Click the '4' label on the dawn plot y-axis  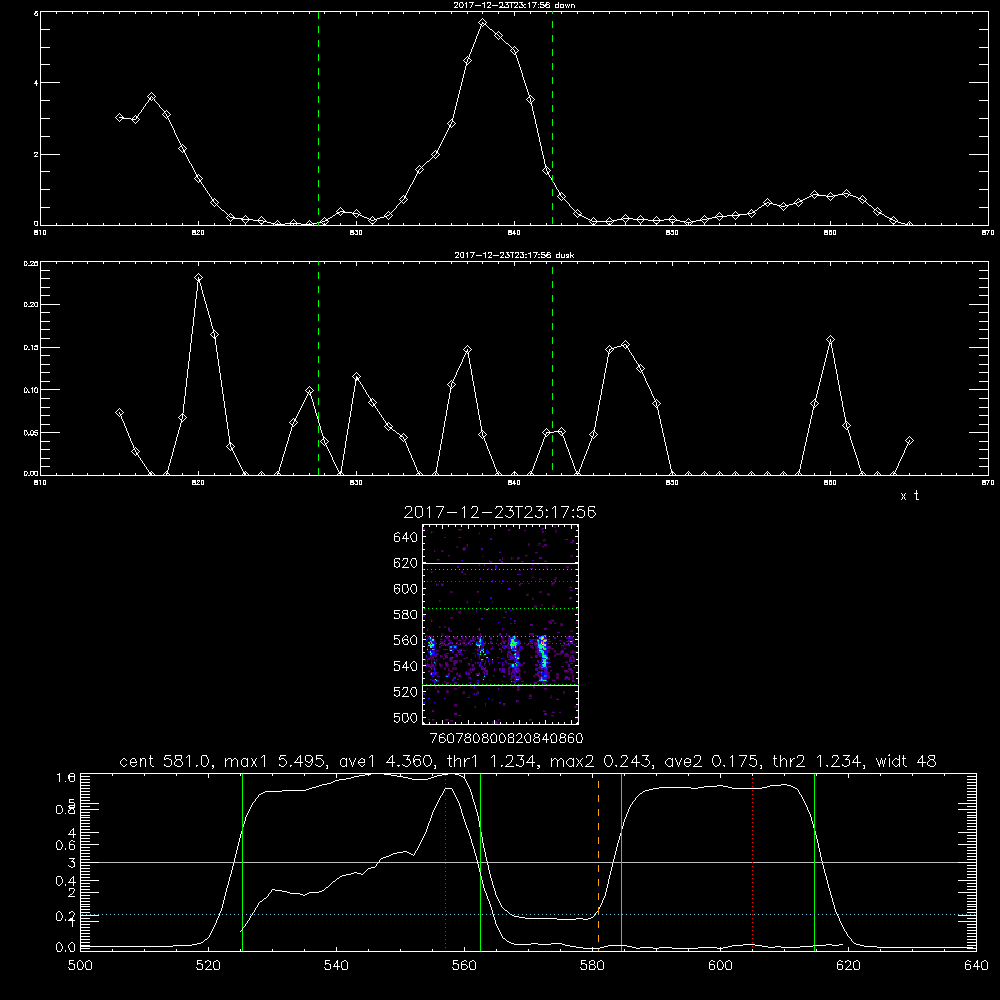pyautogui.click(x=36, y=82)
